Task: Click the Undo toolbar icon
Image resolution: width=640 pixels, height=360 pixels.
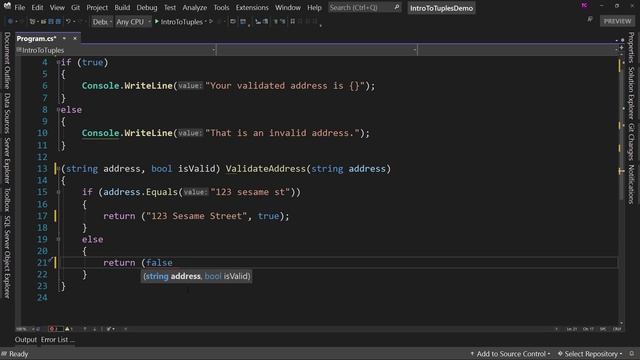Action: coord(69,21)
